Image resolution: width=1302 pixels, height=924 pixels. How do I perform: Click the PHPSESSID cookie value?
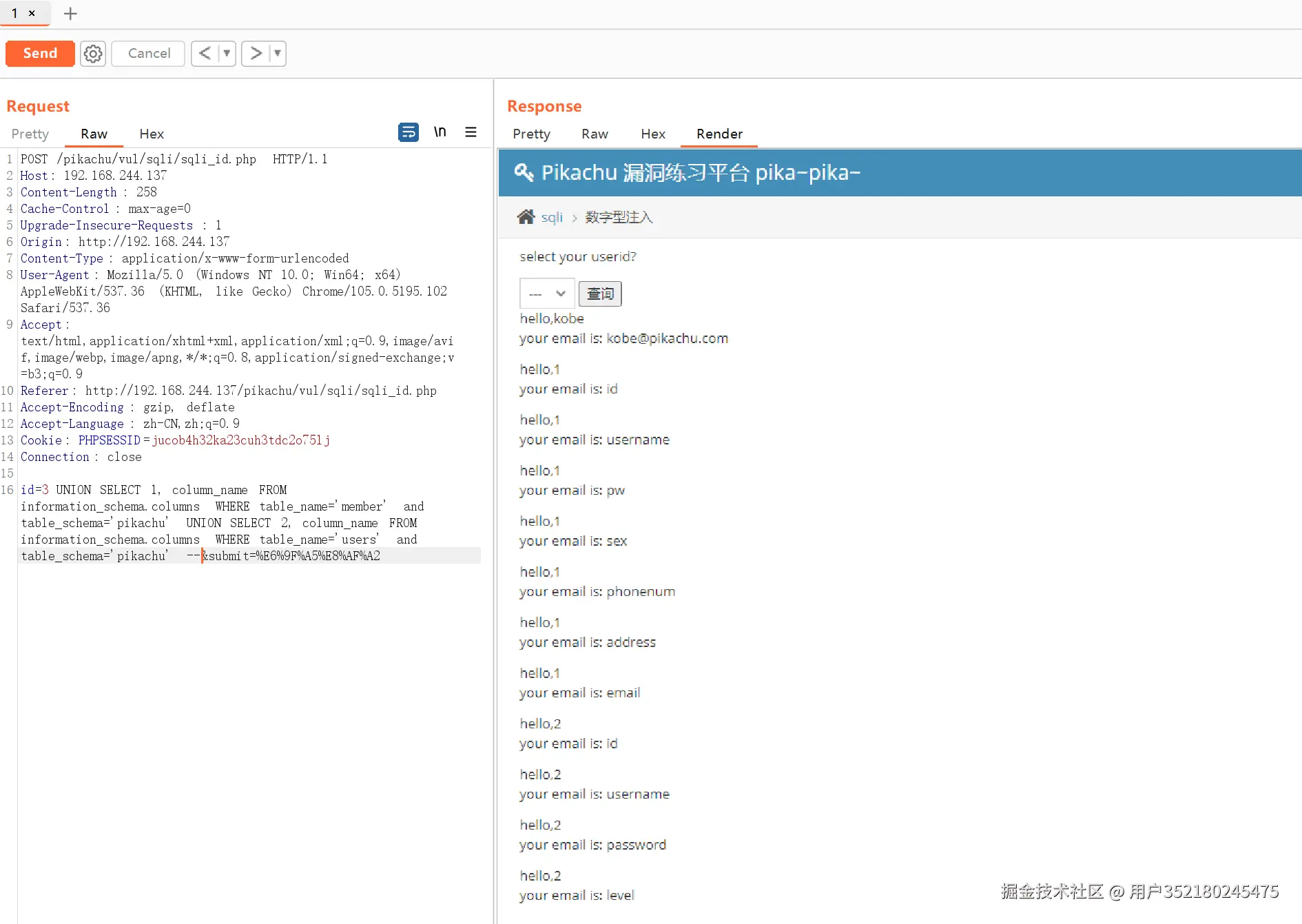click(241, 440)
